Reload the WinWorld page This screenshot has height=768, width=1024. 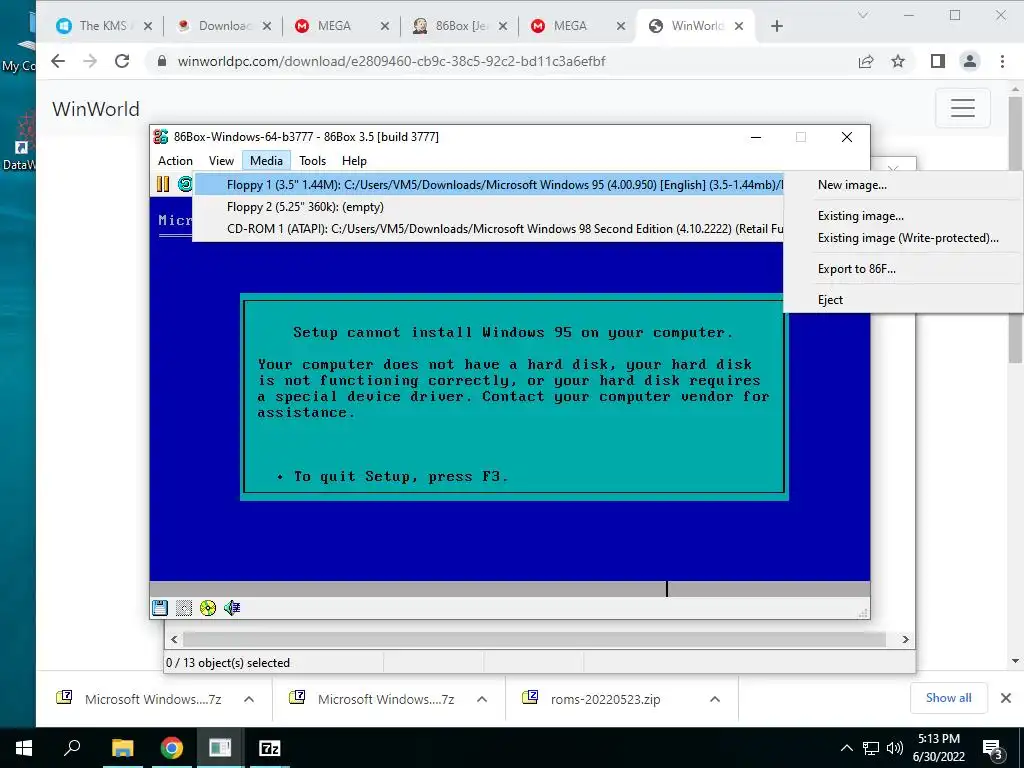click(122, 61)
